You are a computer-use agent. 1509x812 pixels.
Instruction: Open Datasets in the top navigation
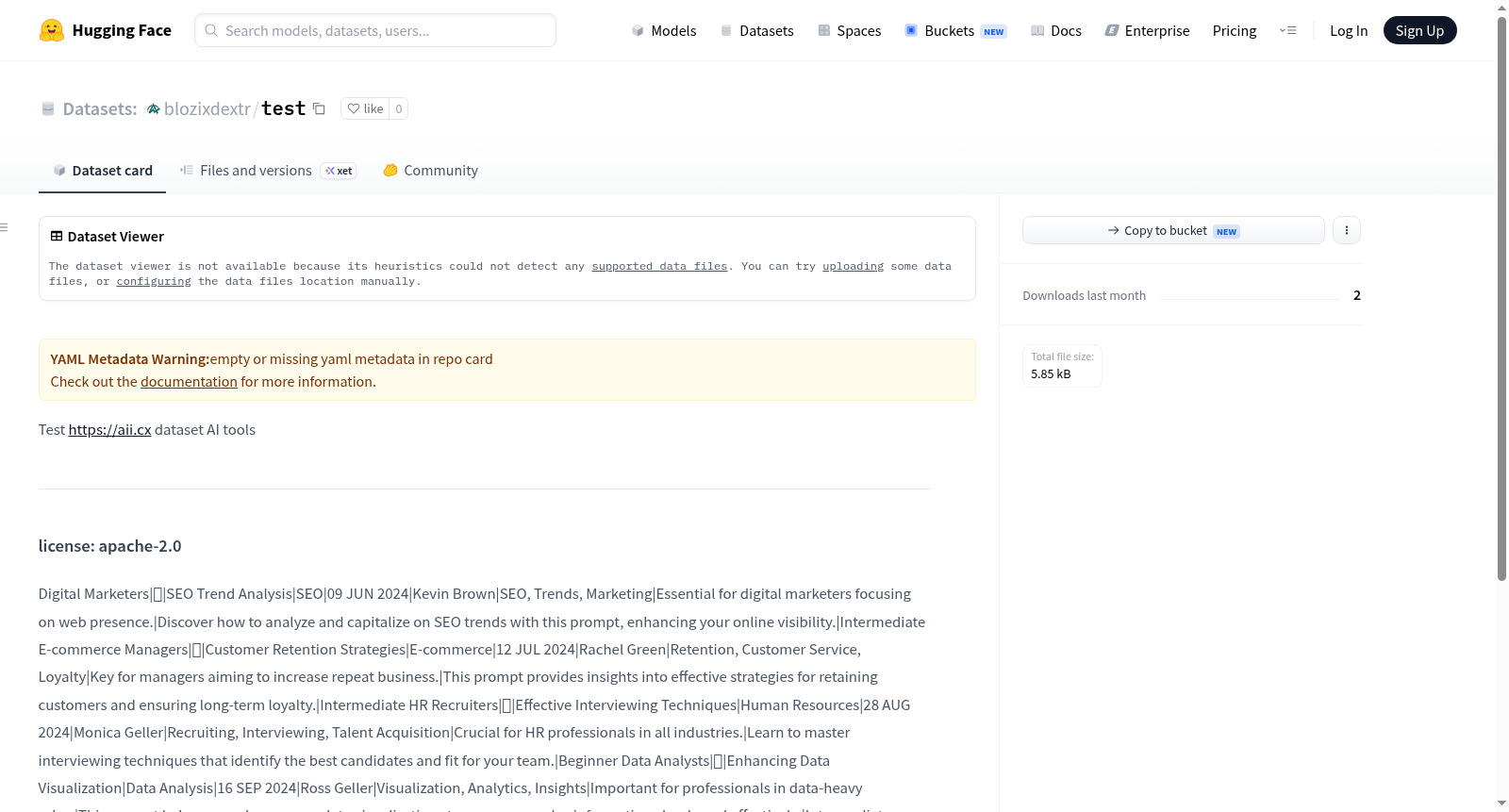[757, 30]
